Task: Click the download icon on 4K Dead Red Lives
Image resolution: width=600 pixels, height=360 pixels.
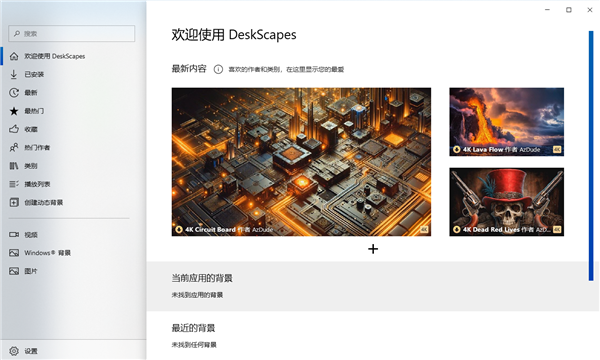Action: (457, 230)
